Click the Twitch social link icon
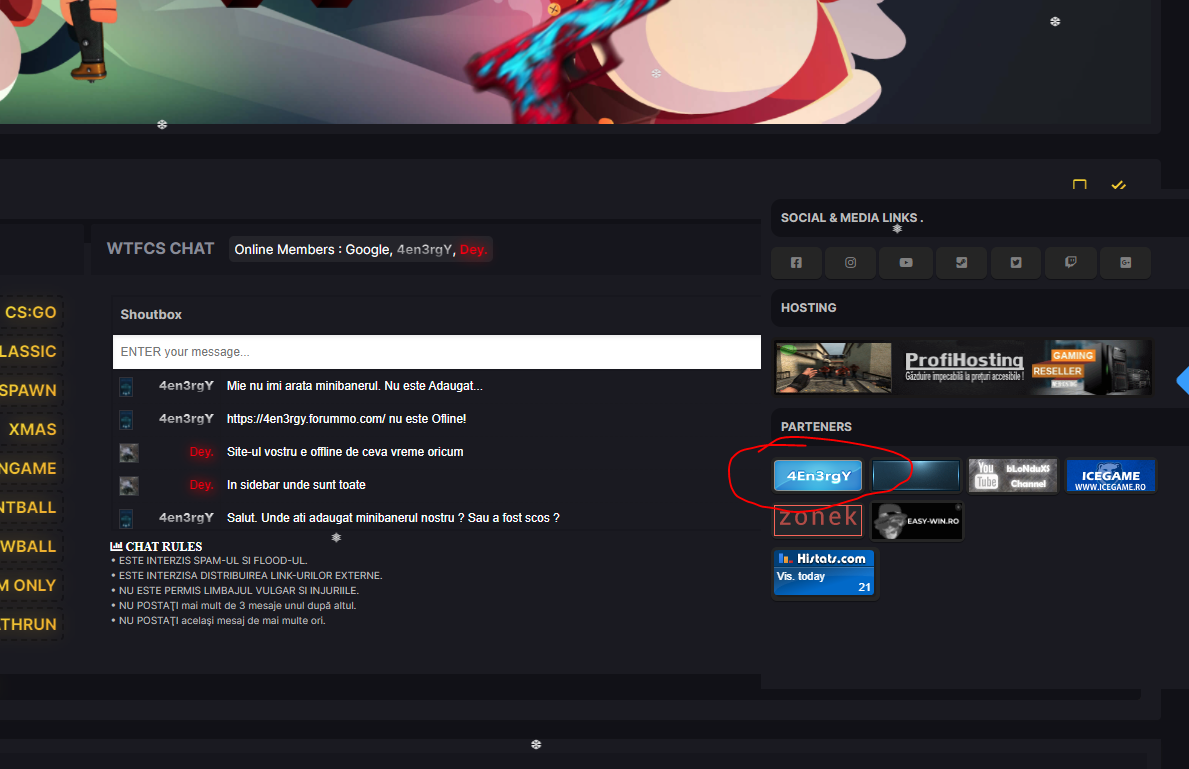Screen dimensions: 1189x769 pyautogui.click(x=1071, y=263)
